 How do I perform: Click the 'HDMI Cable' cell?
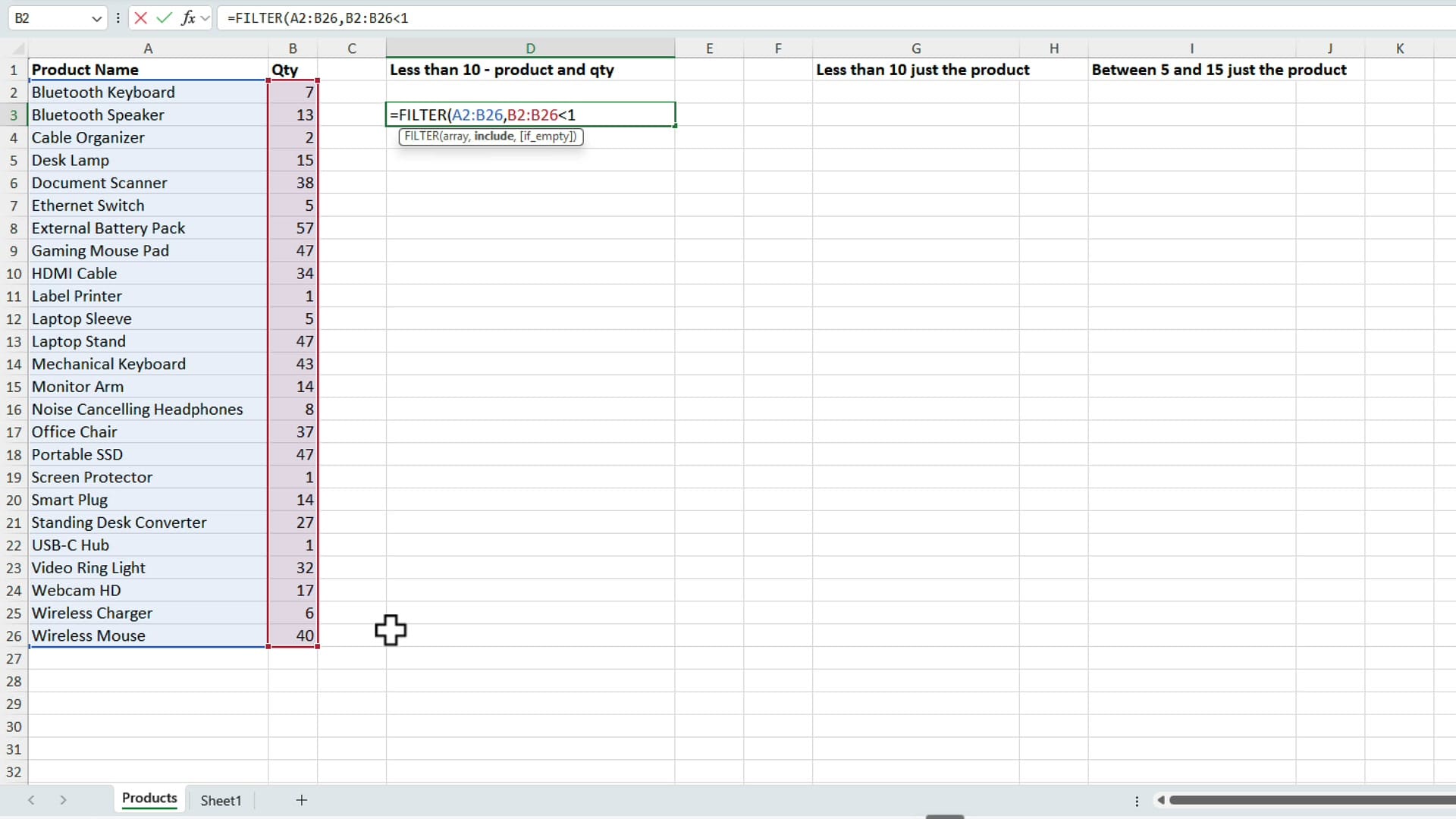[x=148, y=273]
